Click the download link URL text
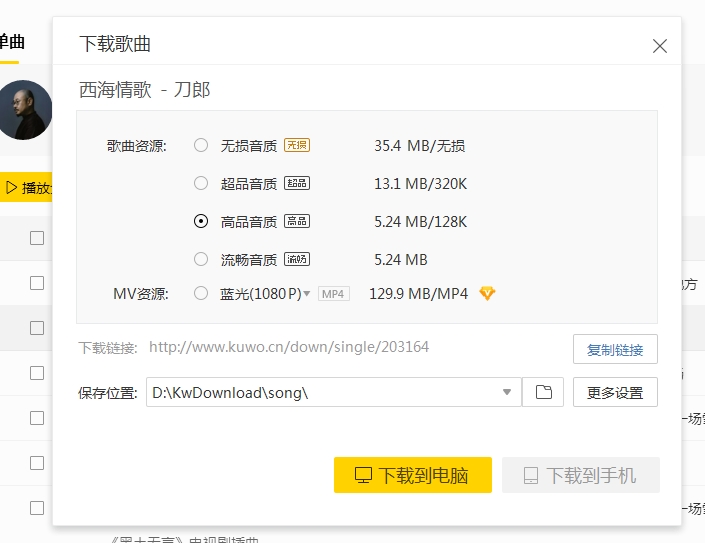The height and width of the screenshot is (543, 705). tap(289, 347)
